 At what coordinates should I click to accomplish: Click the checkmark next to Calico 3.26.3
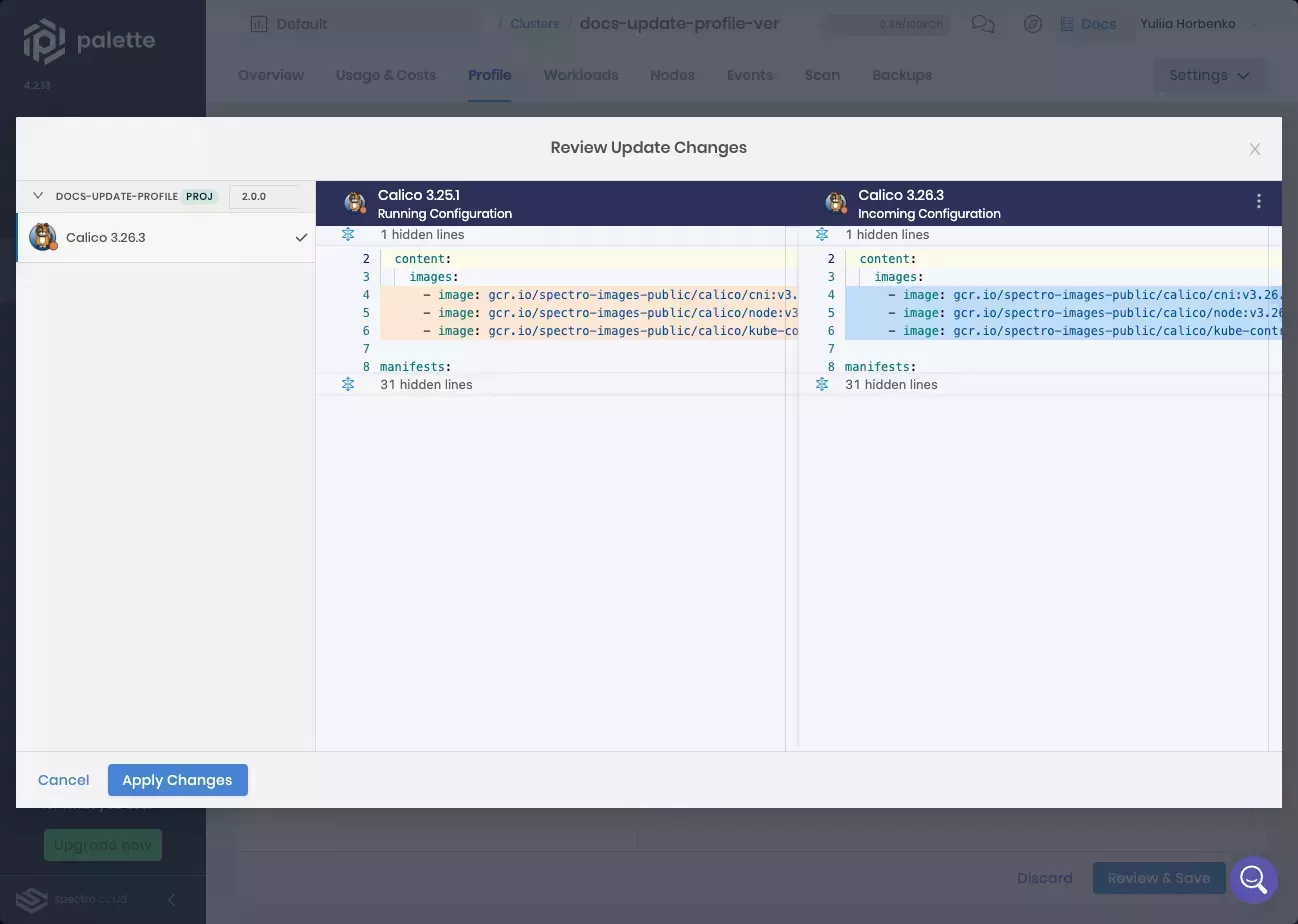click(301, 238)
